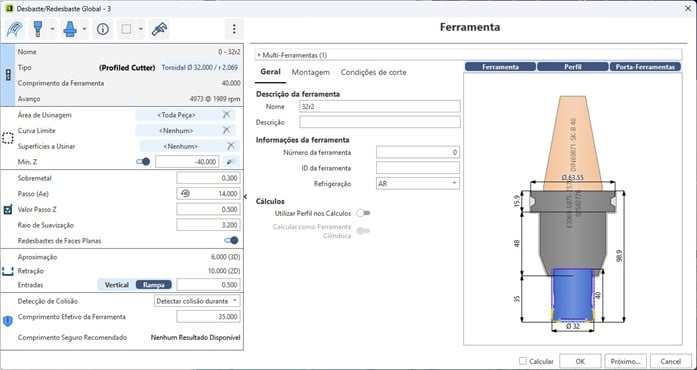The width and height of the screenshot is (697, 370).
Task: Toggle Redesbastes de Faces Planas switch
Action: (231, 241)
